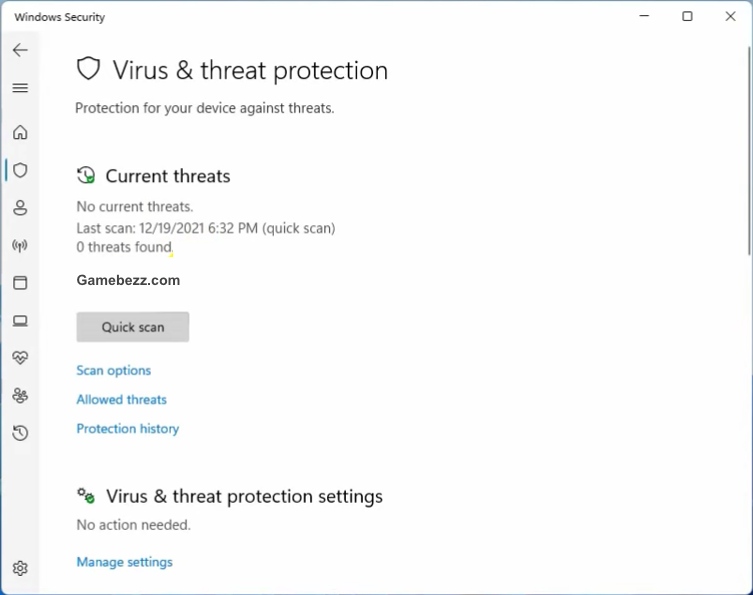This screenshot has width=753, height=595.
Task: Open the hamburger navigation menu
Action: [20, 88]
